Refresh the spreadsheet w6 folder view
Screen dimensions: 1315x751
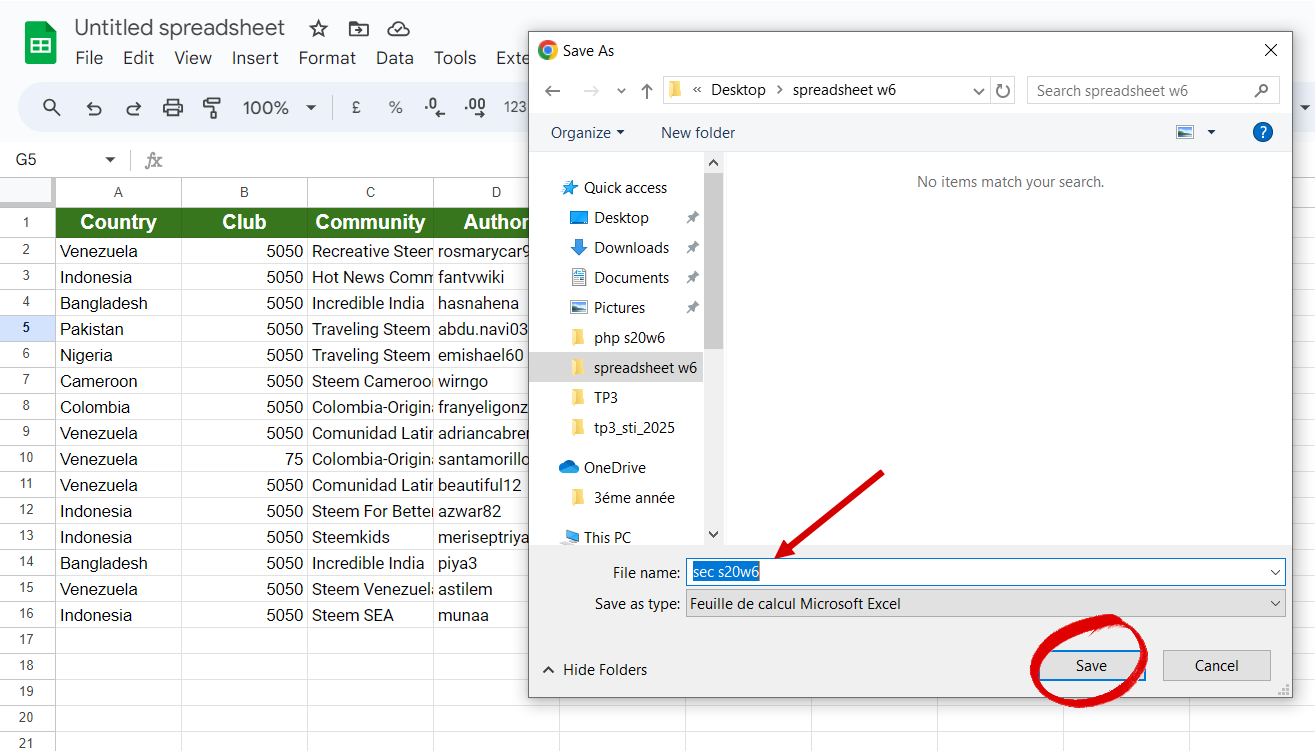point(1003,90)
